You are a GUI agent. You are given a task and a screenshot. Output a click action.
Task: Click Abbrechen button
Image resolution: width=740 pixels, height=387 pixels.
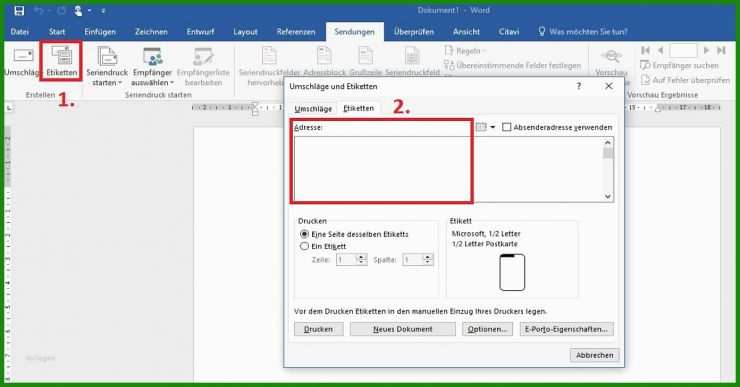(x=595, y=355)
